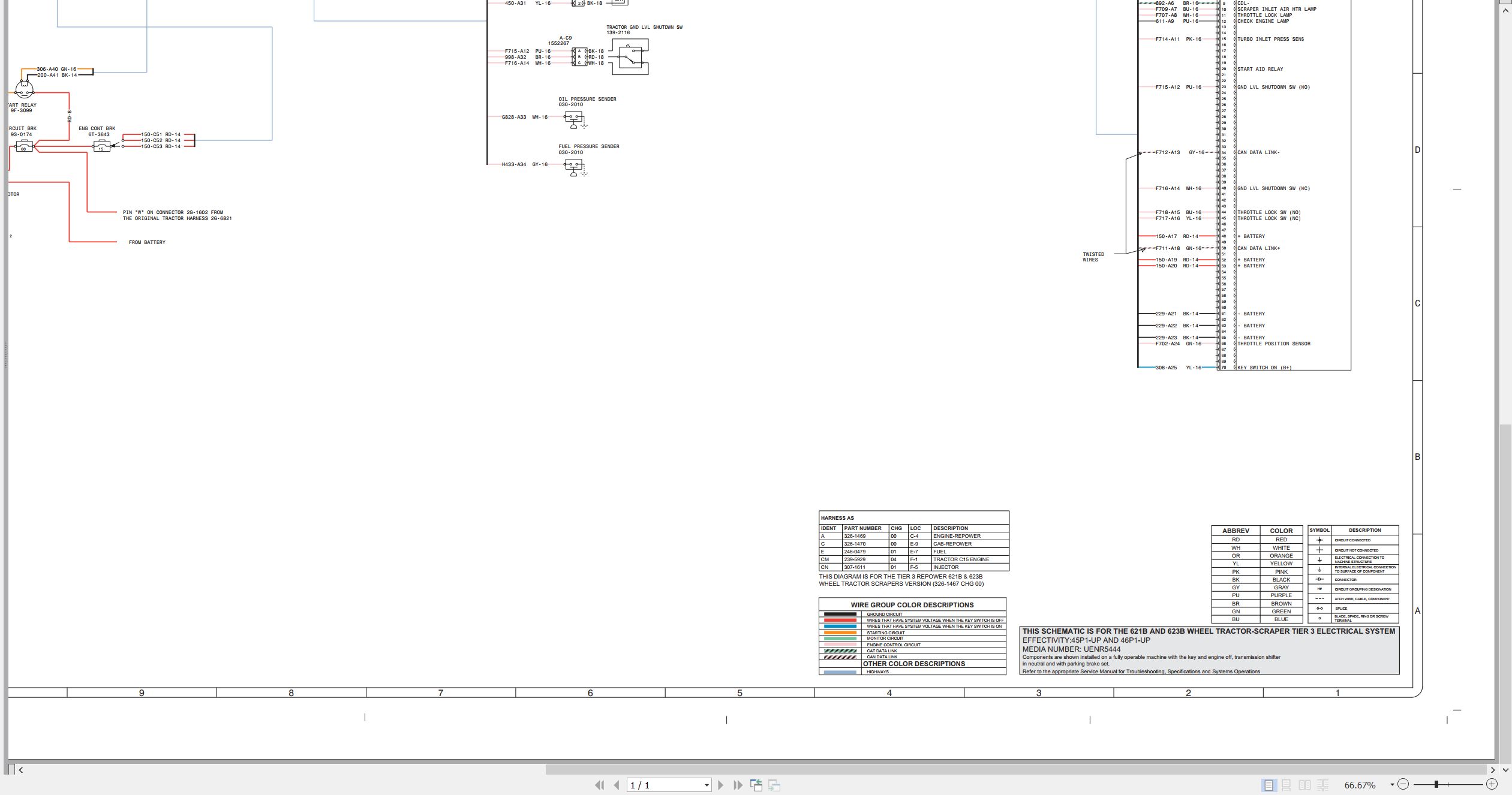
Task: Click the OIL PRESSURE SENDER label
Action: (587, 99)
